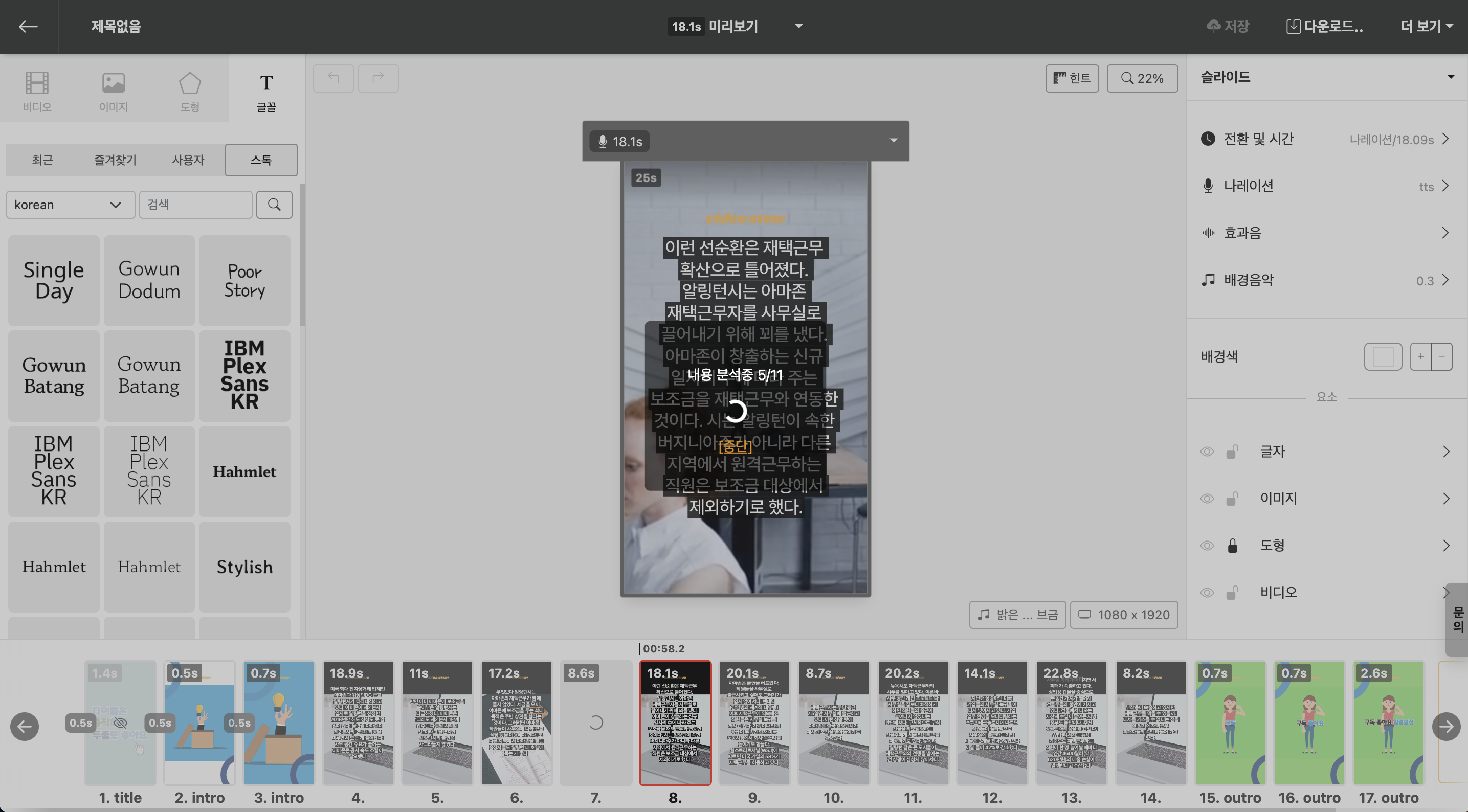Click the background music 밝은 button

(x=1017, y=615)
